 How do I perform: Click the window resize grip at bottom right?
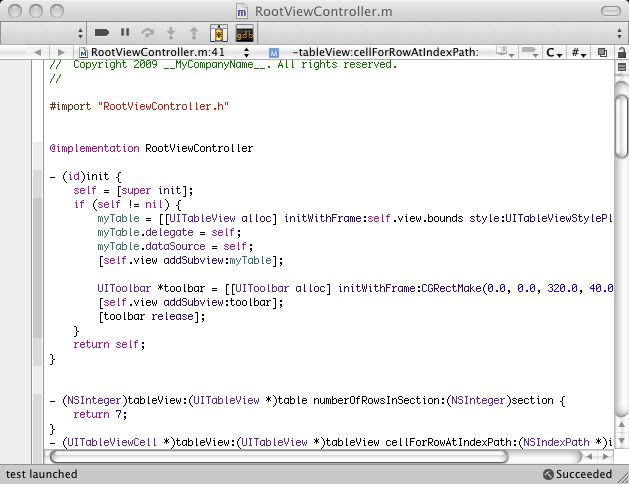(623, 477)
